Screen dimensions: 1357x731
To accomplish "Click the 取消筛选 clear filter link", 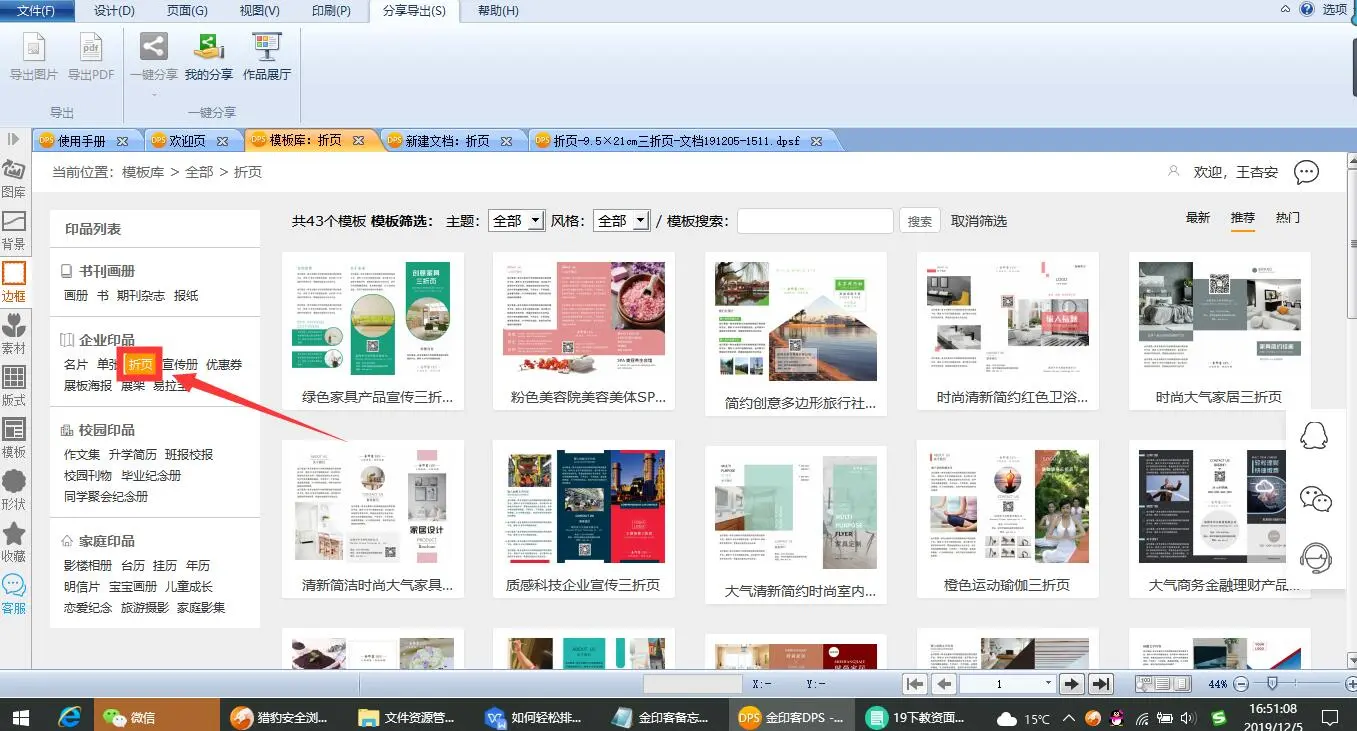I will 979,221.
